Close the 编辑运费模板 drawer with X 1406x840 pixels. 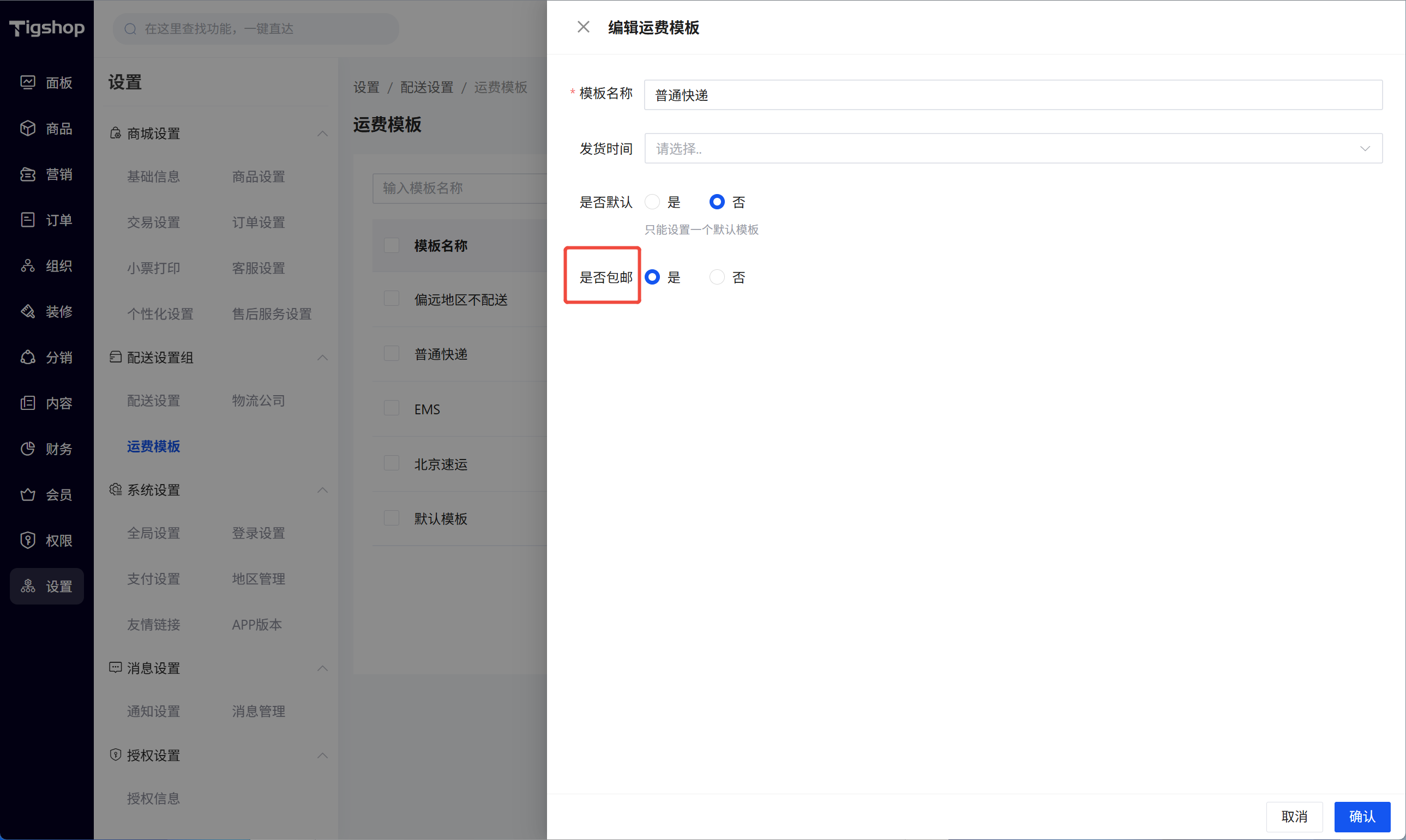click(583, 27)
